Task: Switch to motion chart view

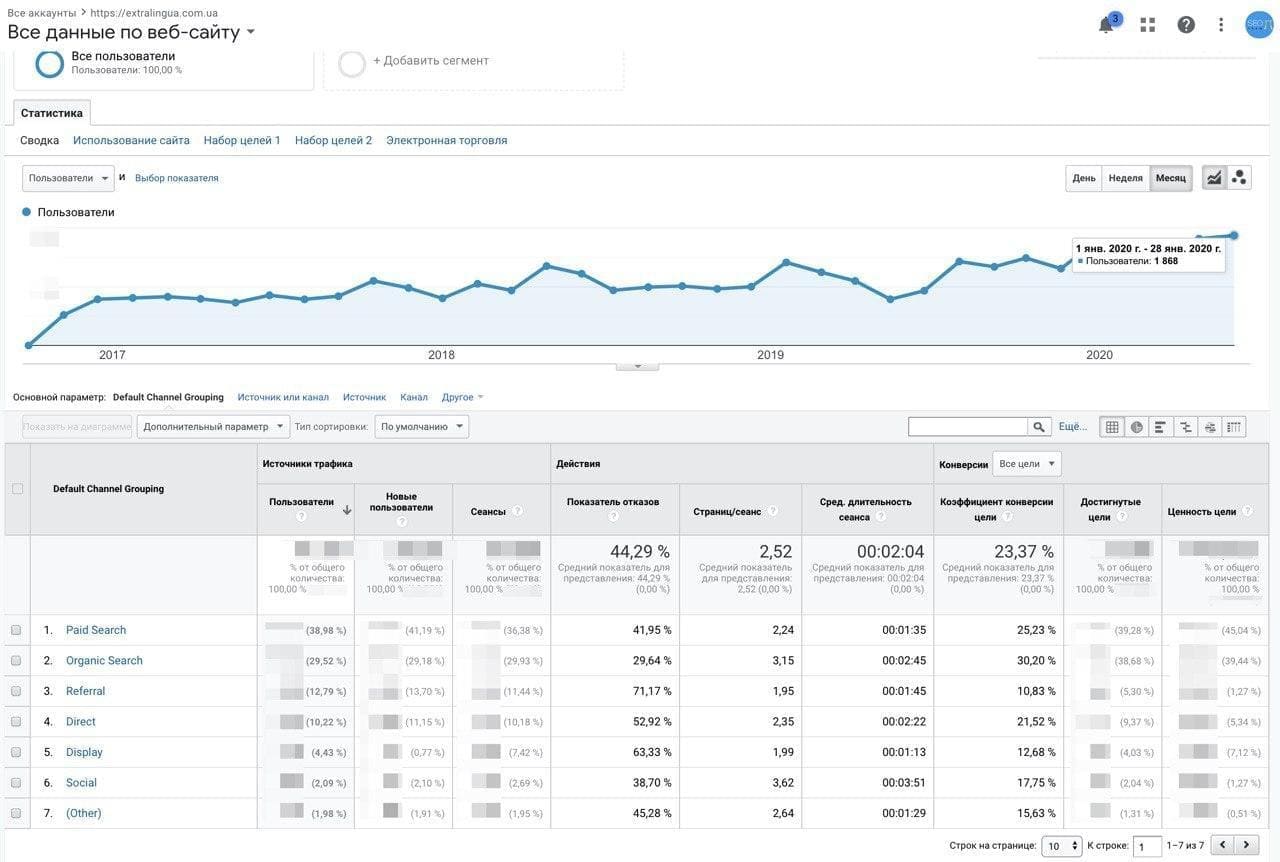Action: pos(1240,178)
